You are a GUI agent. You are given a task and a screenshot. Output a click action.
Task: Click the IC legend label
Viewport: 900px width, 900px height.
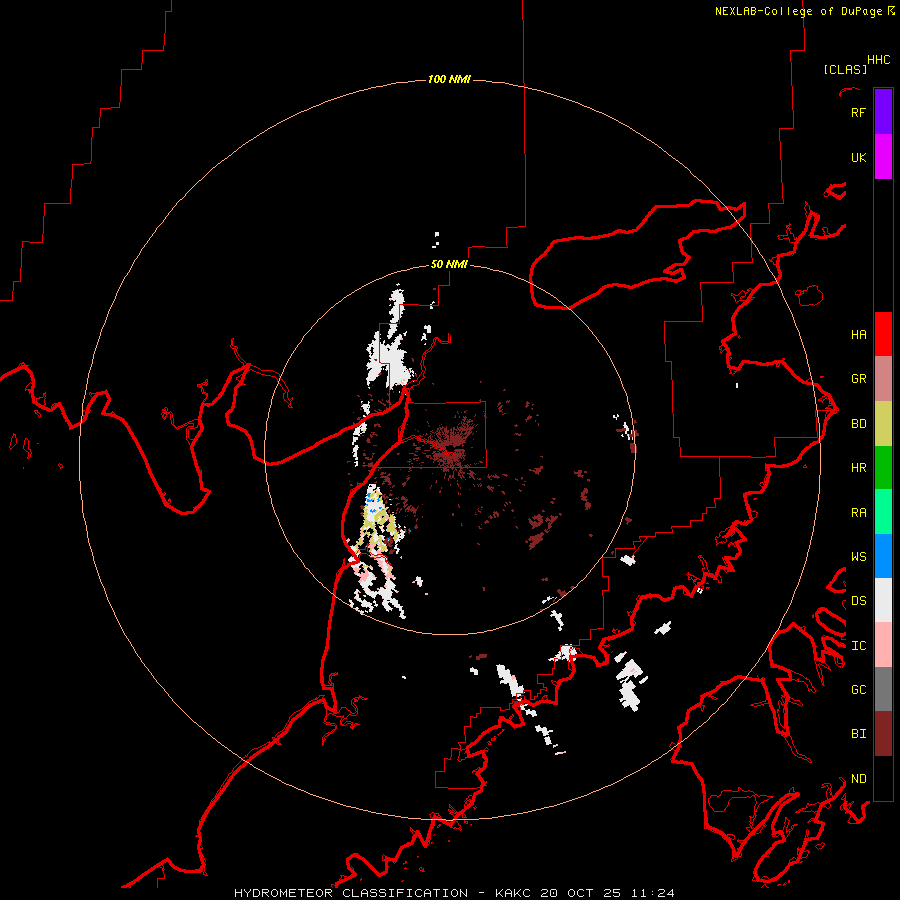[858, 646]
